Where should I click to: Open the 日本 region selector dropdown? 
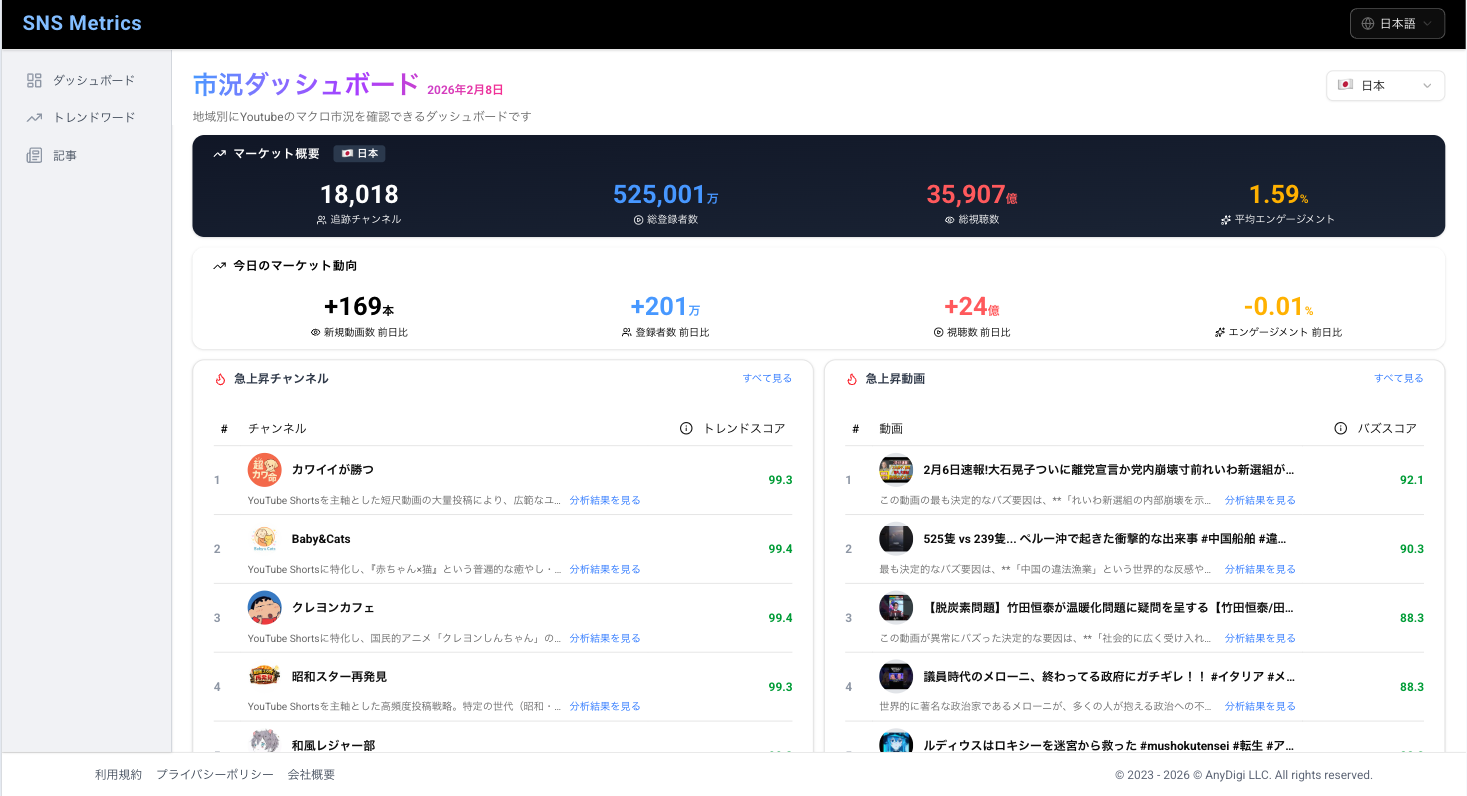click(1385, 85)
